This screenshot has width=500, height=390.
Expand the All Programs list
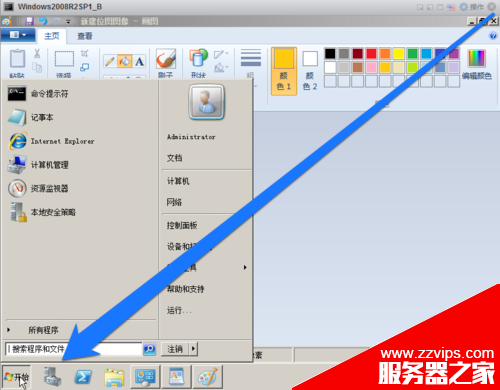(43, 330)
